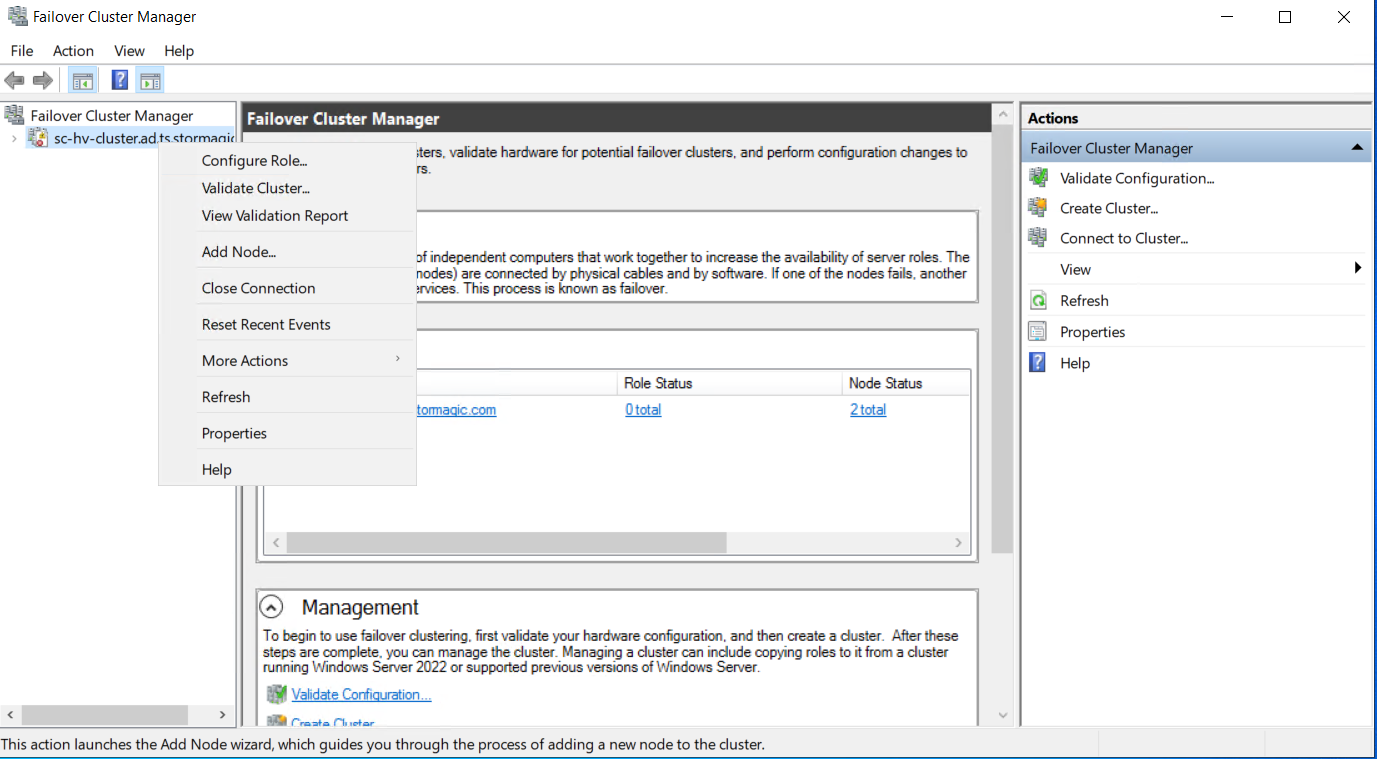Click the Connect to Cluster icon in Actions
This screenshot has height=759, width=1377.
1039,238
